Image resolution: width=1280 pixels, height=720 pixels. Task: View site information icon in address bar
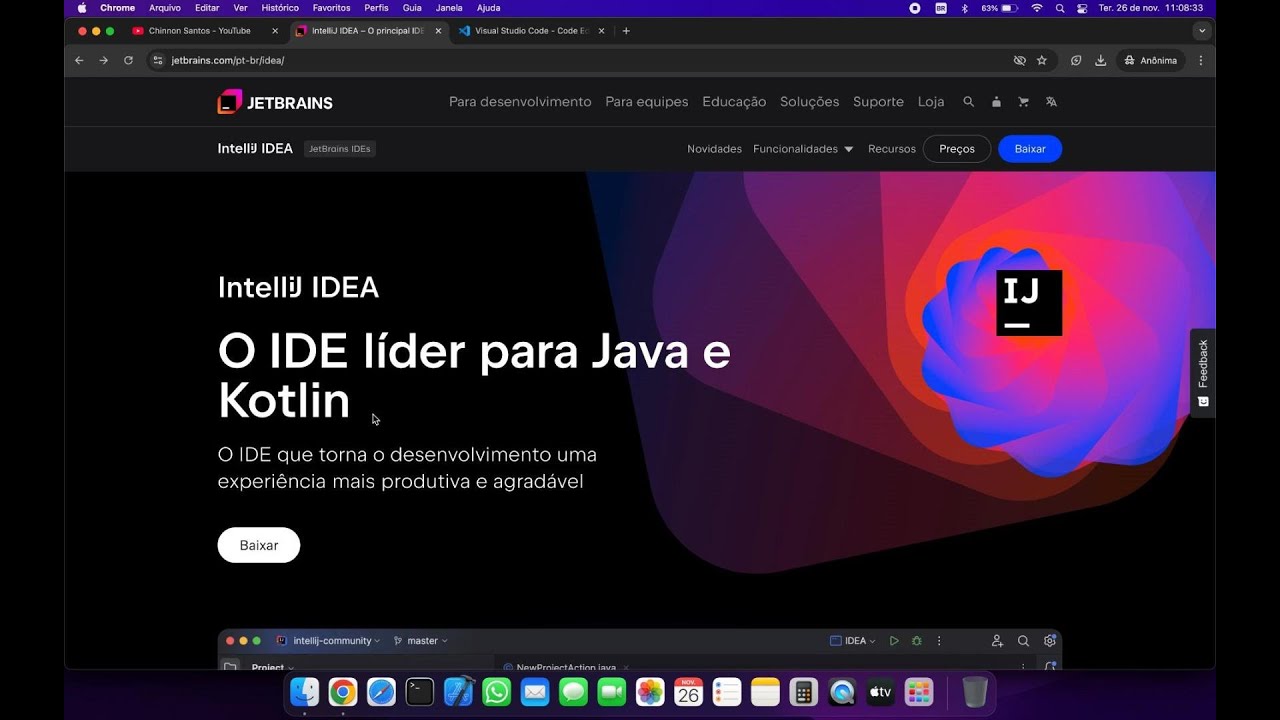(x=157, y=60)
